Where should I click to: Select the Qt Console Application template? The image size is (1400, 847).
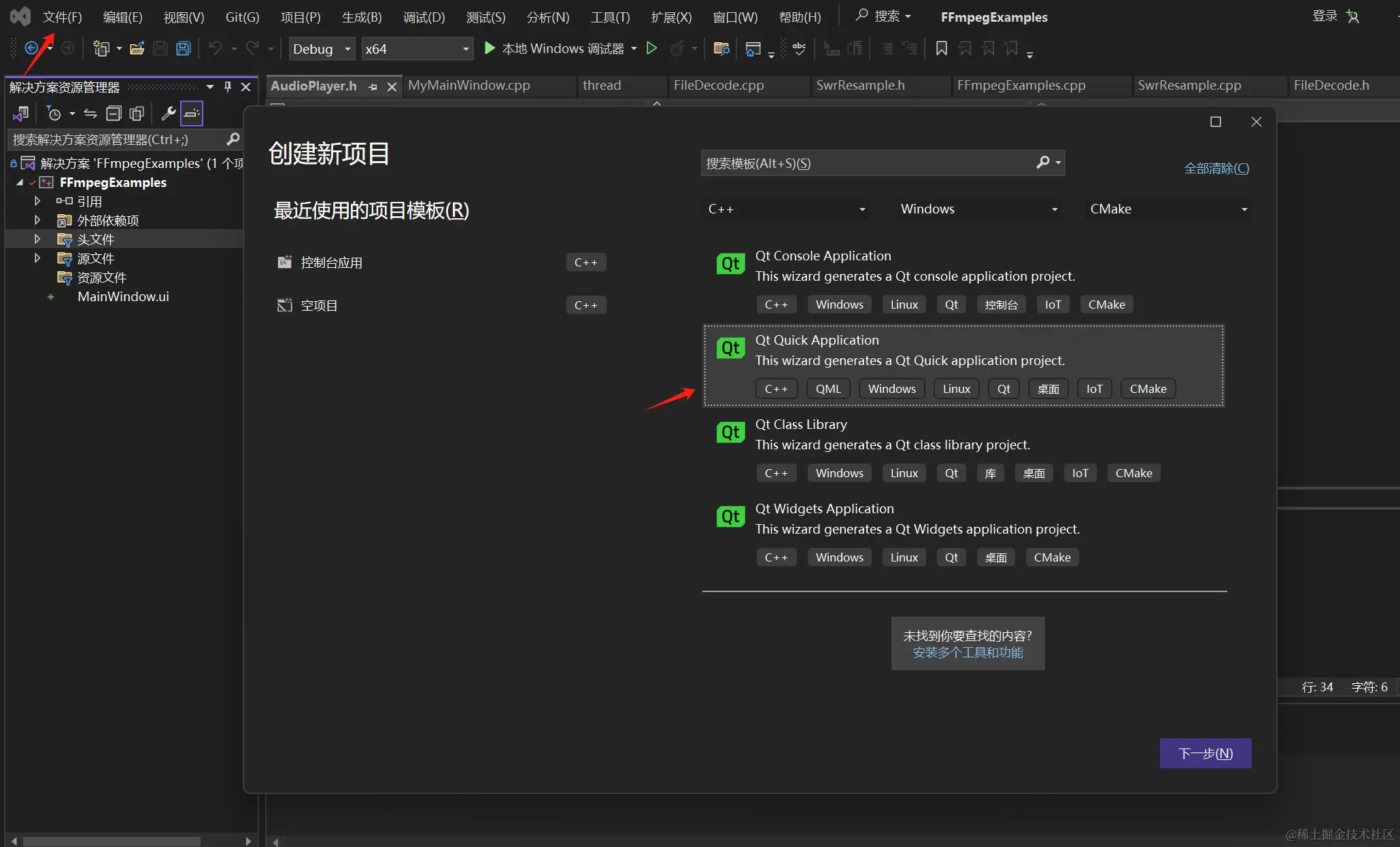click(964, 282)
